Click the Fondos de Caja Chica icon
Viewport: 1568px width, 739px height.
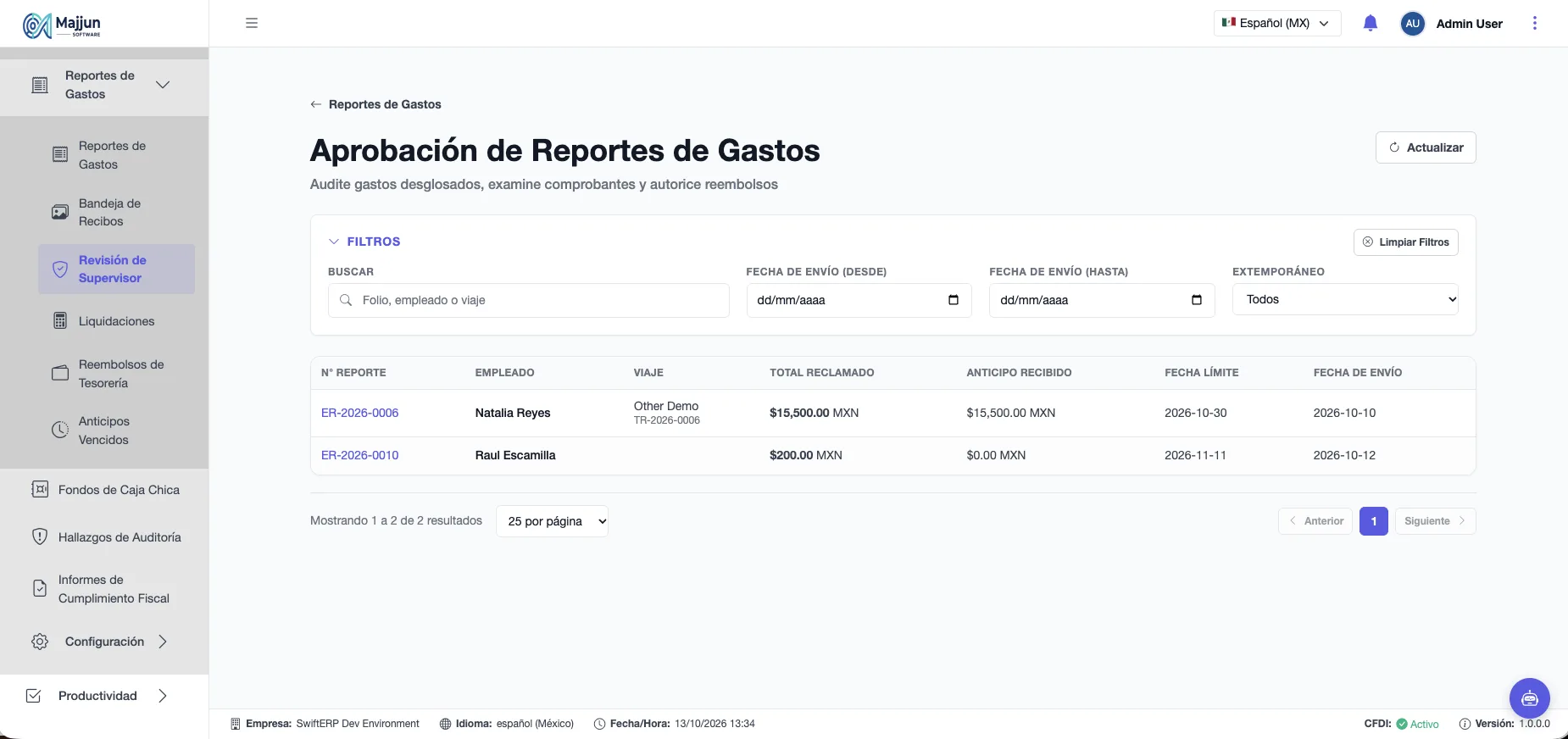(40, 490)
